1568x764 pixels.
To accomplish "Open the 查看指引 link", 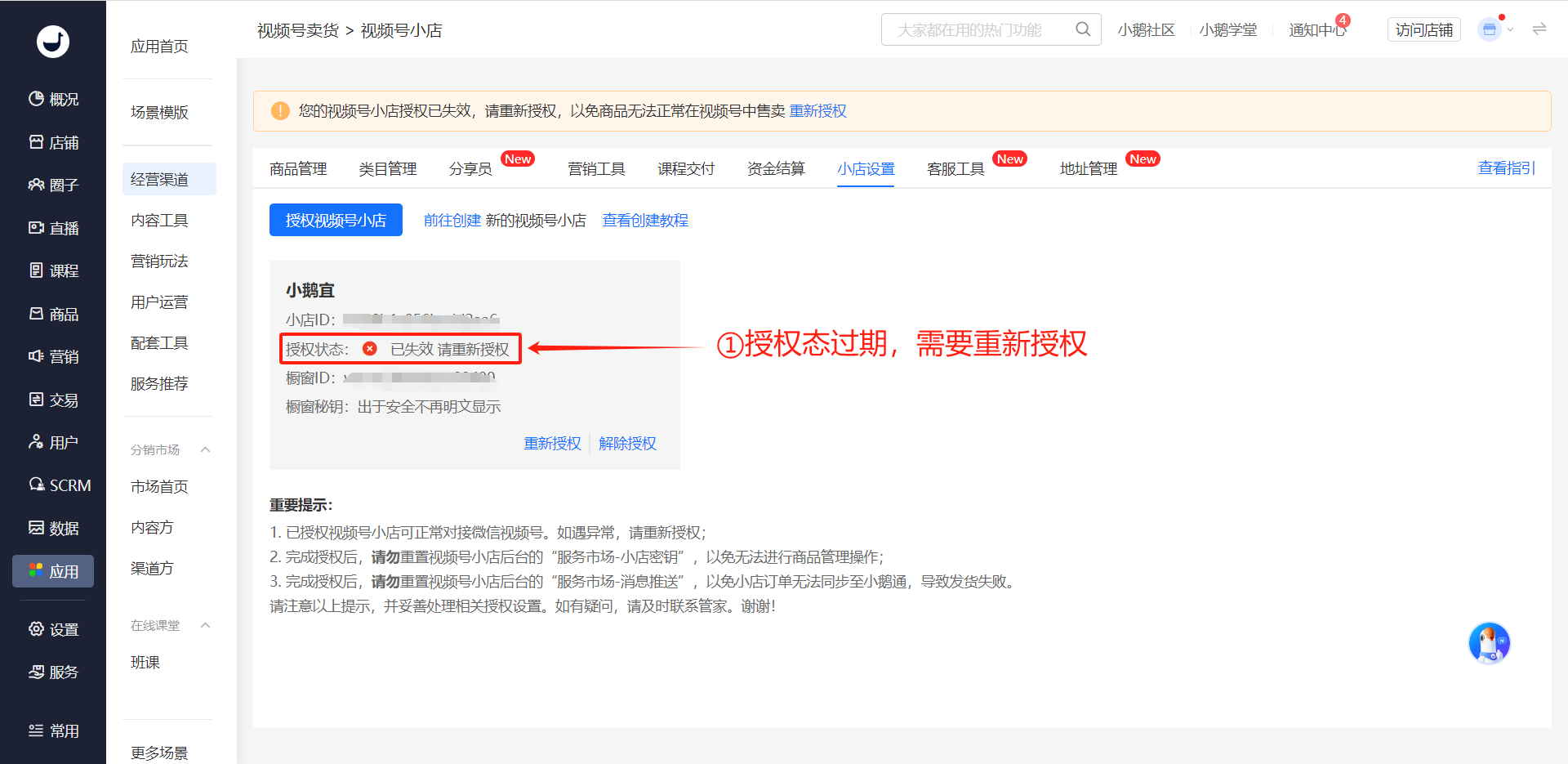I will [1507, 168].
